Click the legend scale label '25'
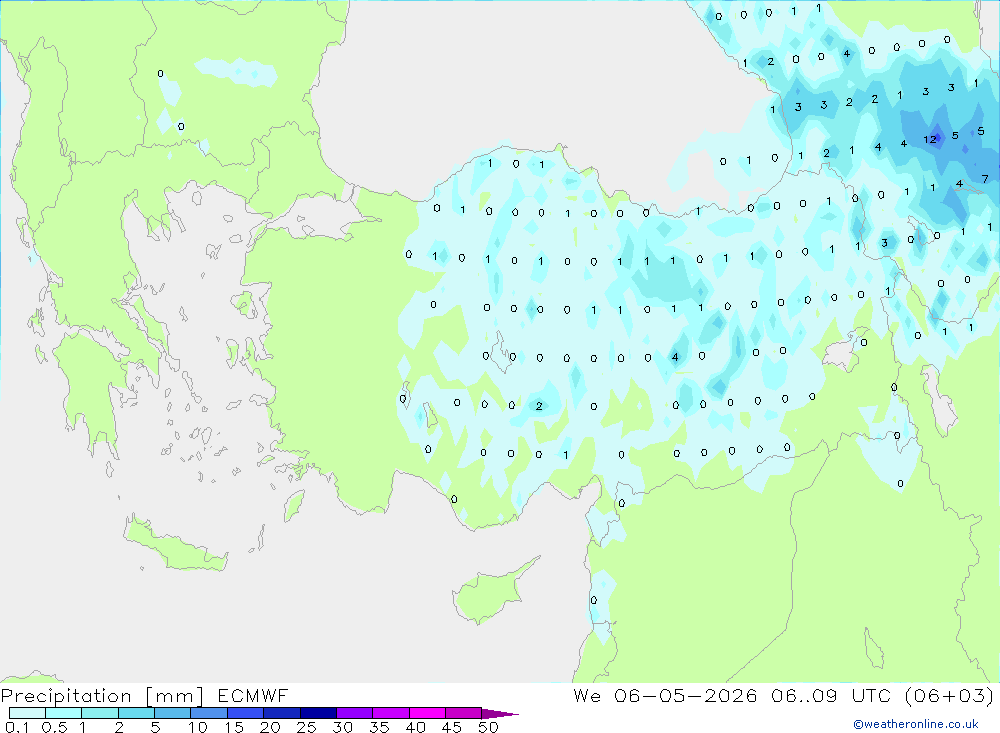Image resolution: width=1000 pixels, height=733 pixels. pos(306,727)
